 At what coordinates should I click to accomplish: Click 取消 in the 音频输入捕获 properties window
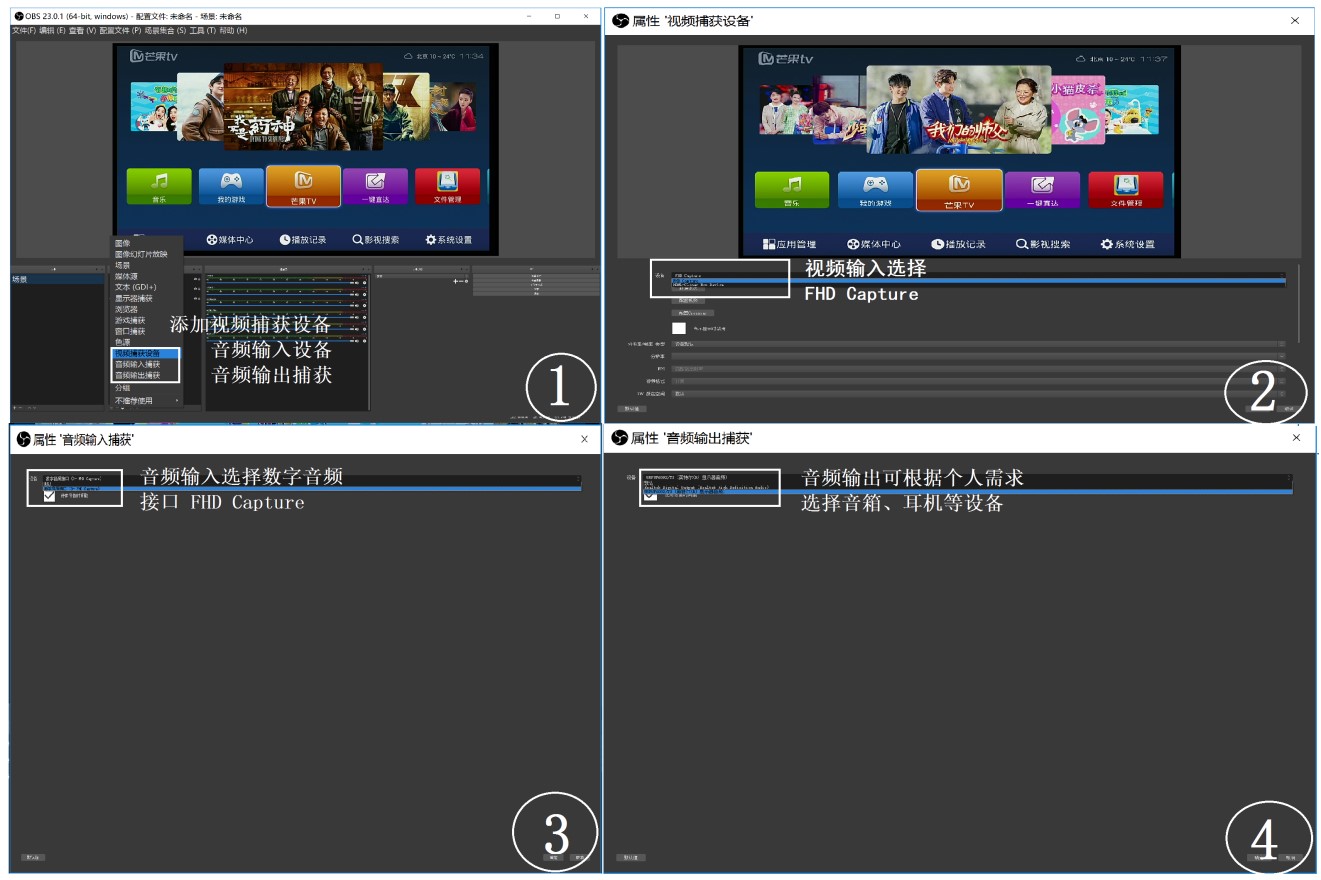(x=580, y=857)
